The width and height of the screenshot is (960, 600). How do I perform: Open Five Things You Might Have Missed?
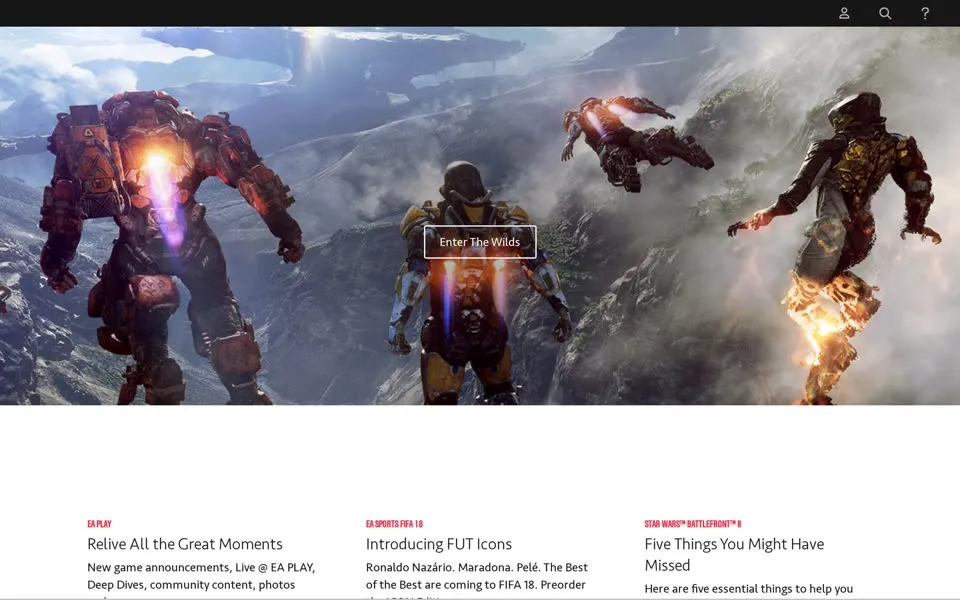pos(734,555)
